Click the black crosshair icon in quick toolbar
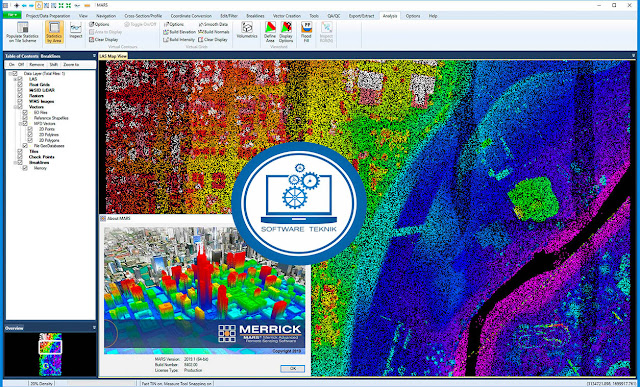Screen dimensions: 640x387 pyautogui.click(x=17, y=6)
